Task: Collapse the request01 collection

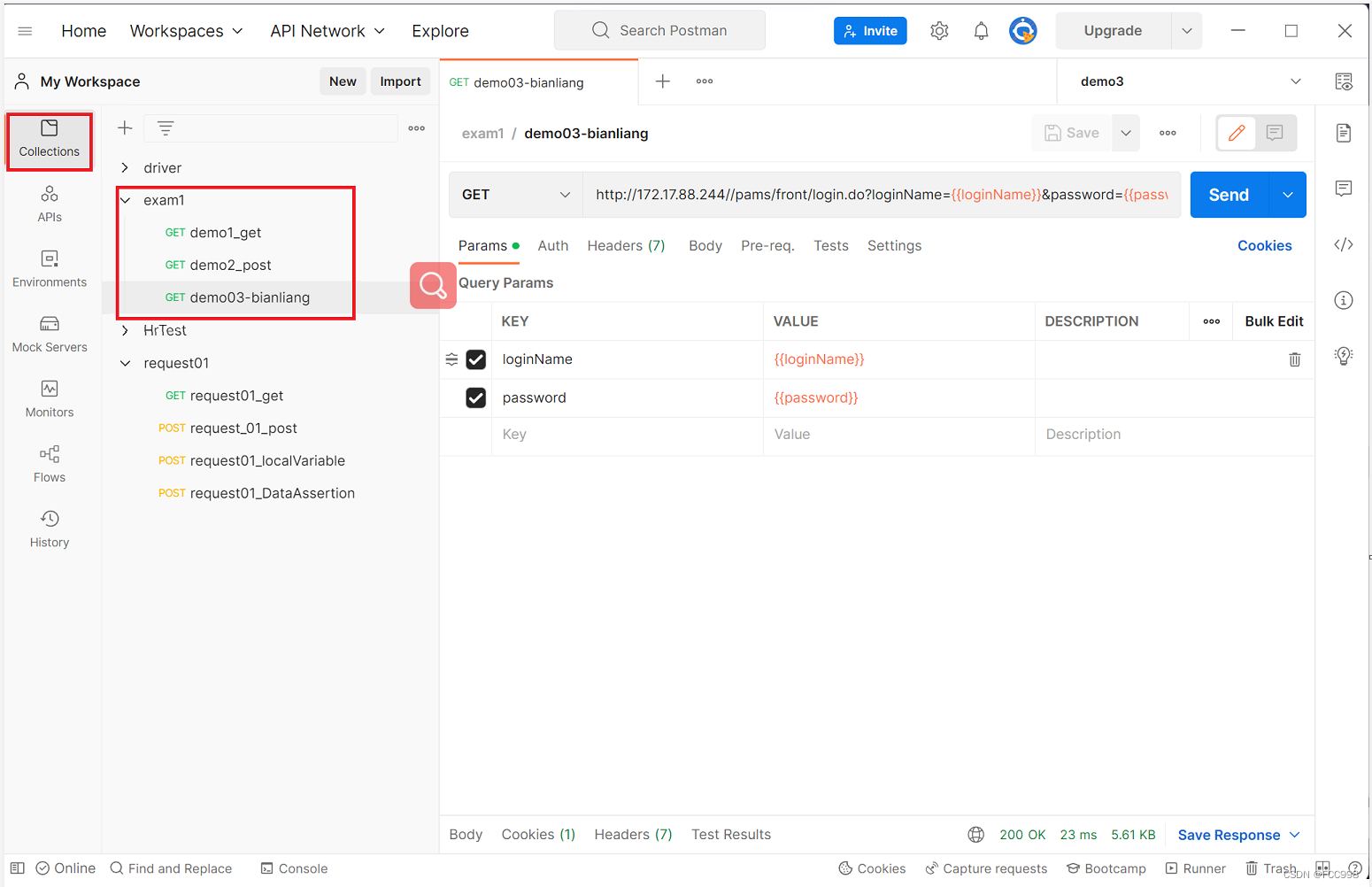Action: [x=125, y=363]
